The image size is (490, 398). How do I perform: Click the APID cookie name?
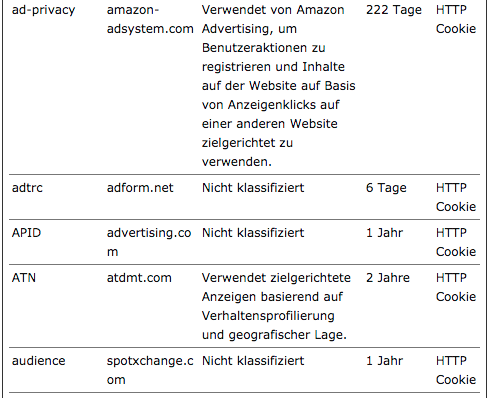click(x=26, y=233)
